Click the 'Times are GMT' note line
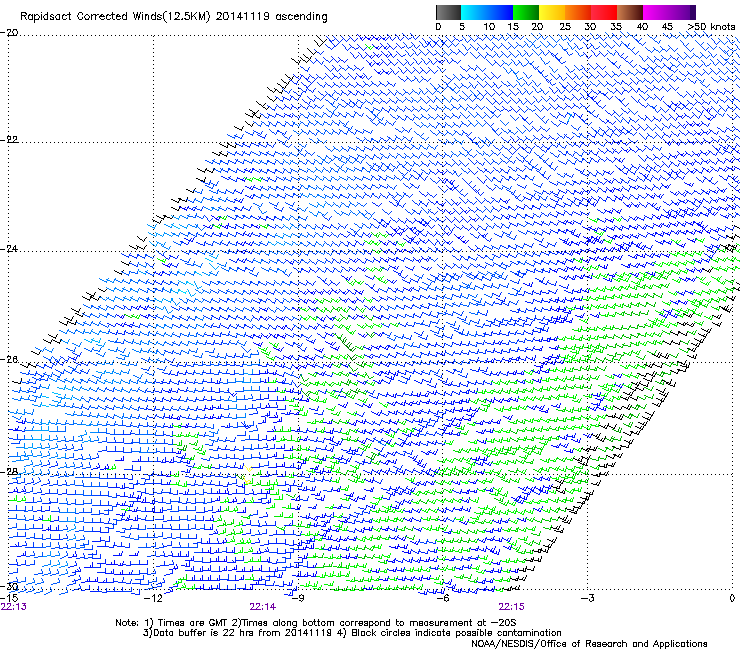The height and width of the screenshot is (650, 740). point(316,623)
